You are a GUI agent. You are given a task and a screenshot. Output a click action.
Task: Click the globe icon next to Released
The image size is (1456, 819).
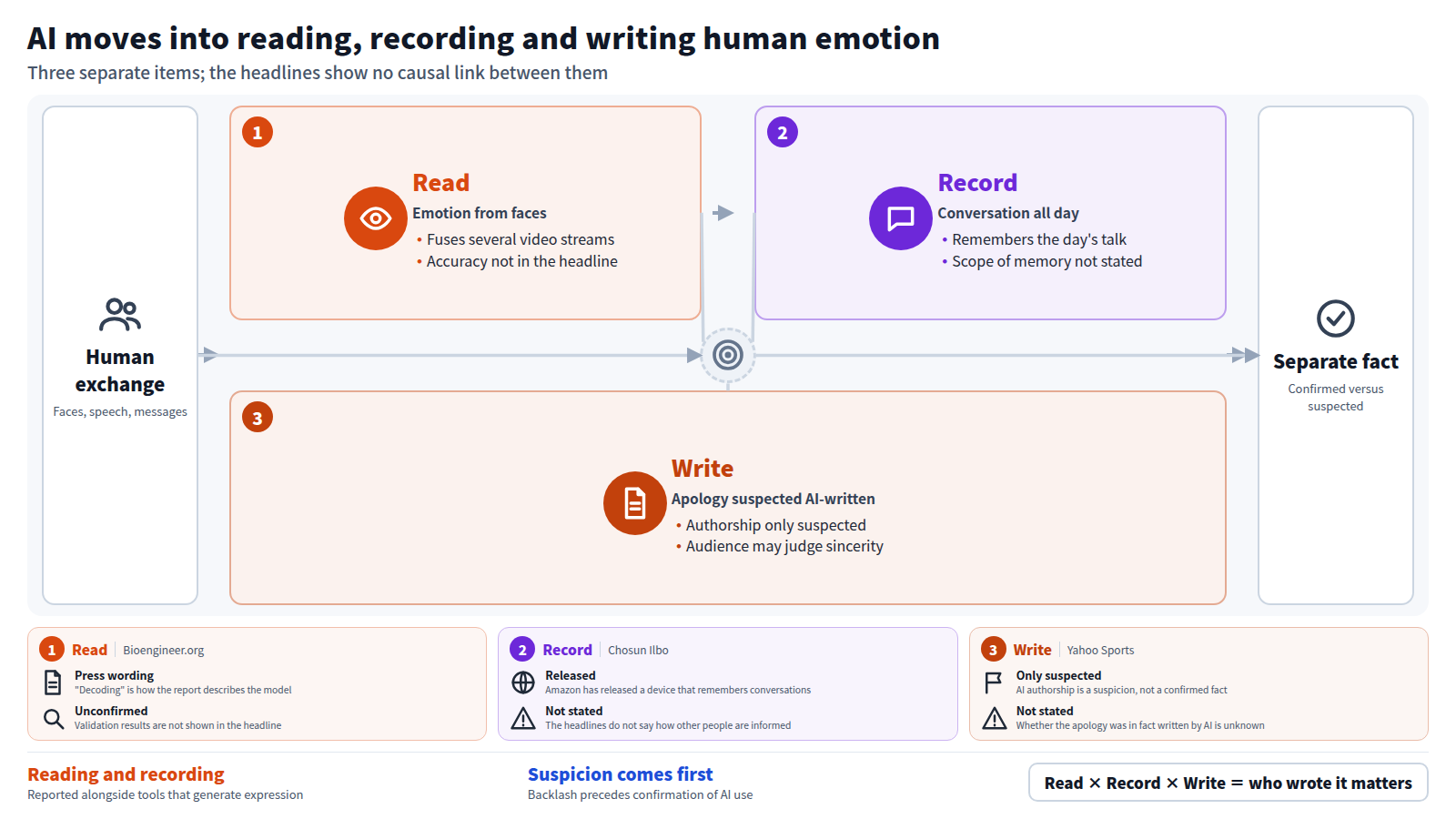(523, 682)
